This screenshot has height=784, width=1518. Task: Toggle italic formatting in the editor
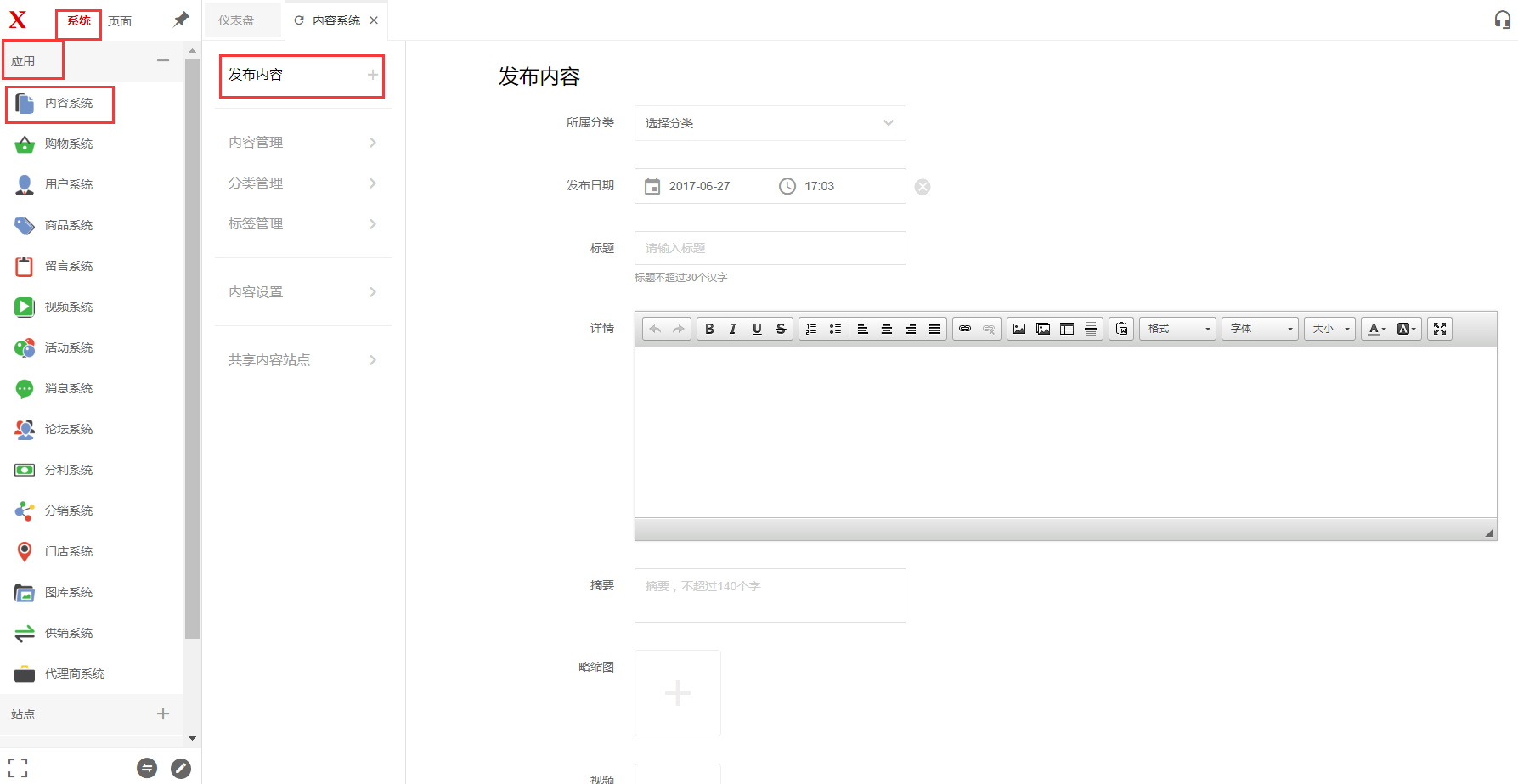(733, 329)
